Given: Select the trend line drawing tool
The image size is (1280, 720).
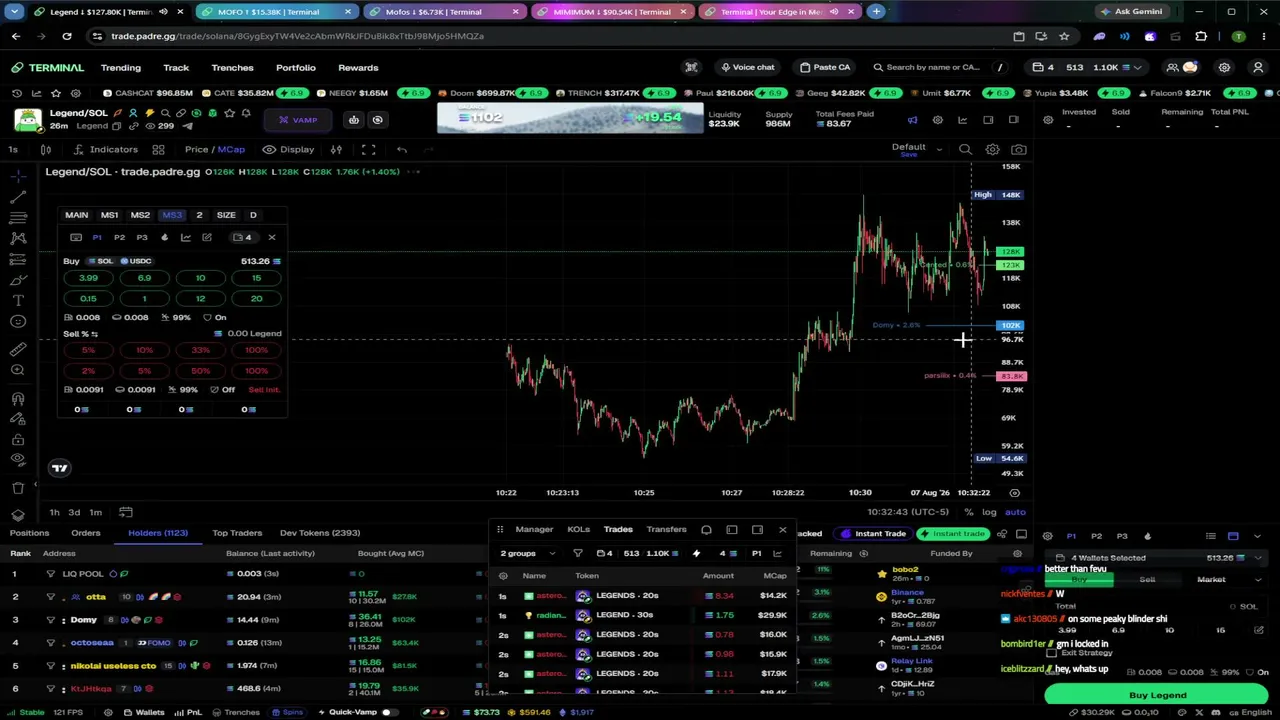Looking at the screenshot, I should (18, 197).
